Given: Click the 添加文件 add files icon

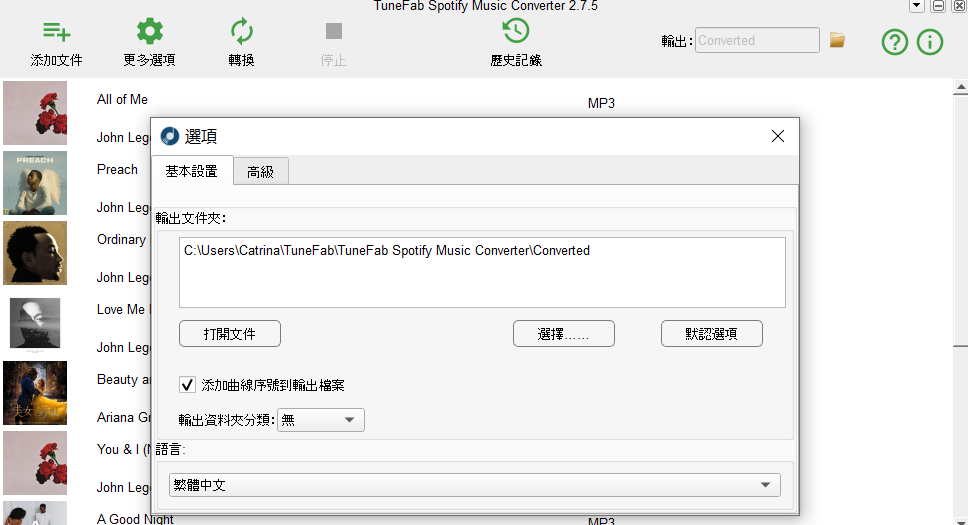Looking at the screenshot, I should [56, 32].
